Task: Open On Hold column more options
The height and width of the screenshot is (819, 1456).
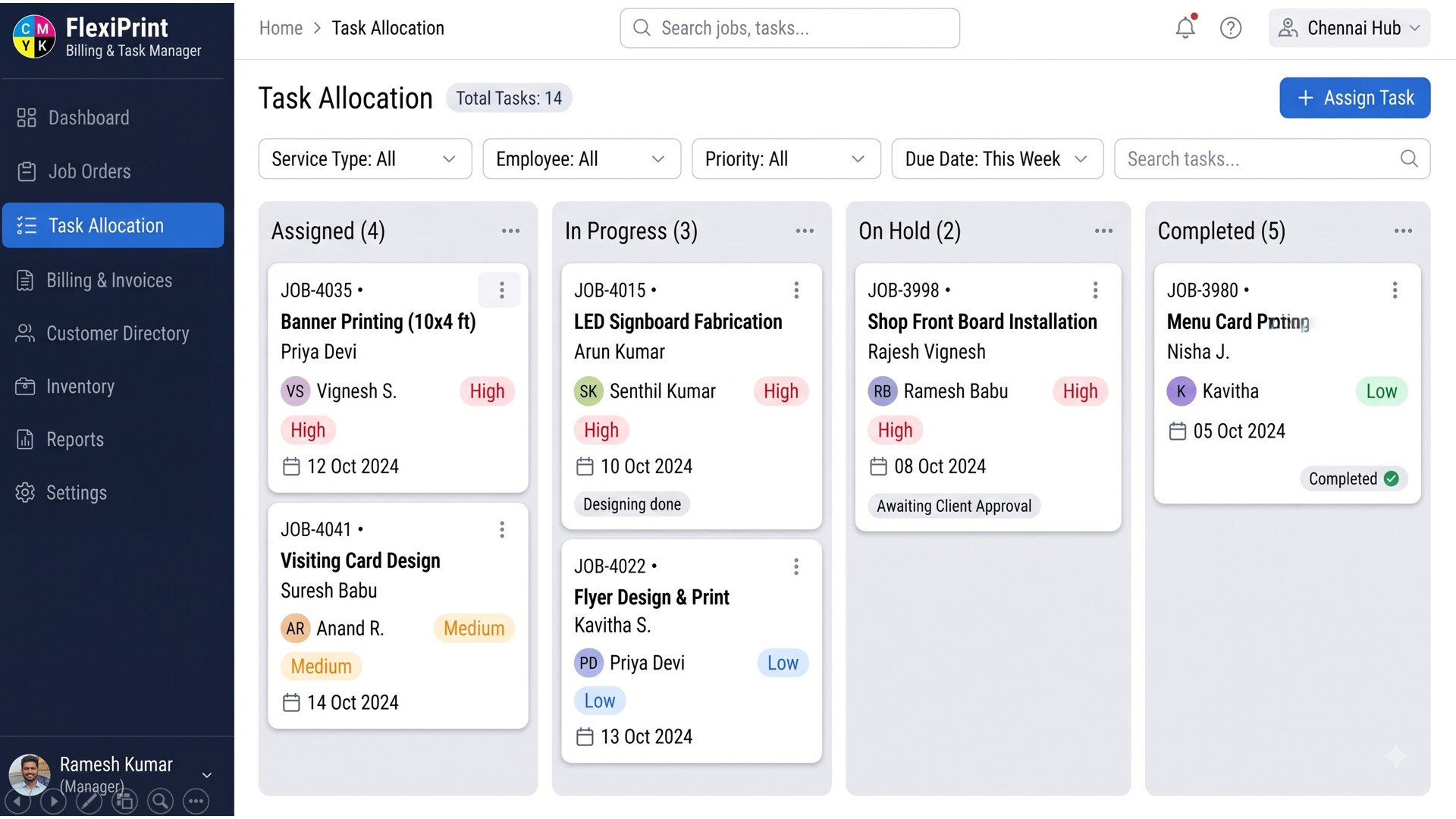Action: (x=1103, y=231)
